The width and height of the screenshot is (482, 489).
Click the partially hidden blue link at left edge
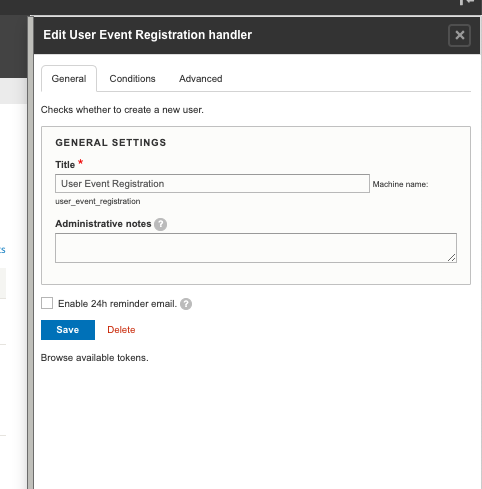[3, 250]
